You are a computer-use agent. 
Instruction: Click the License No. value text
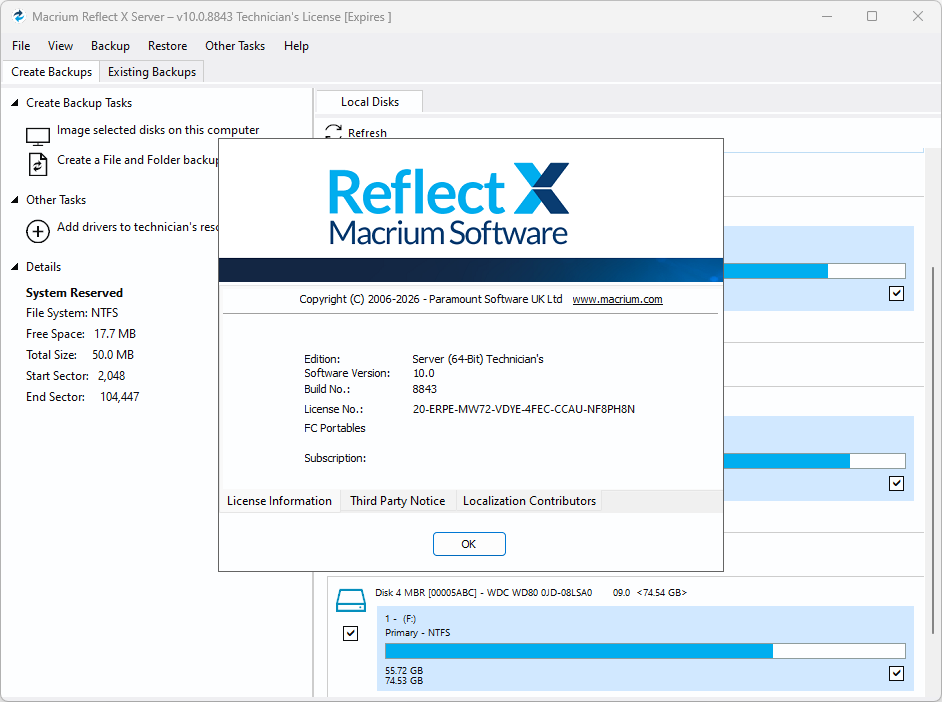523,409
